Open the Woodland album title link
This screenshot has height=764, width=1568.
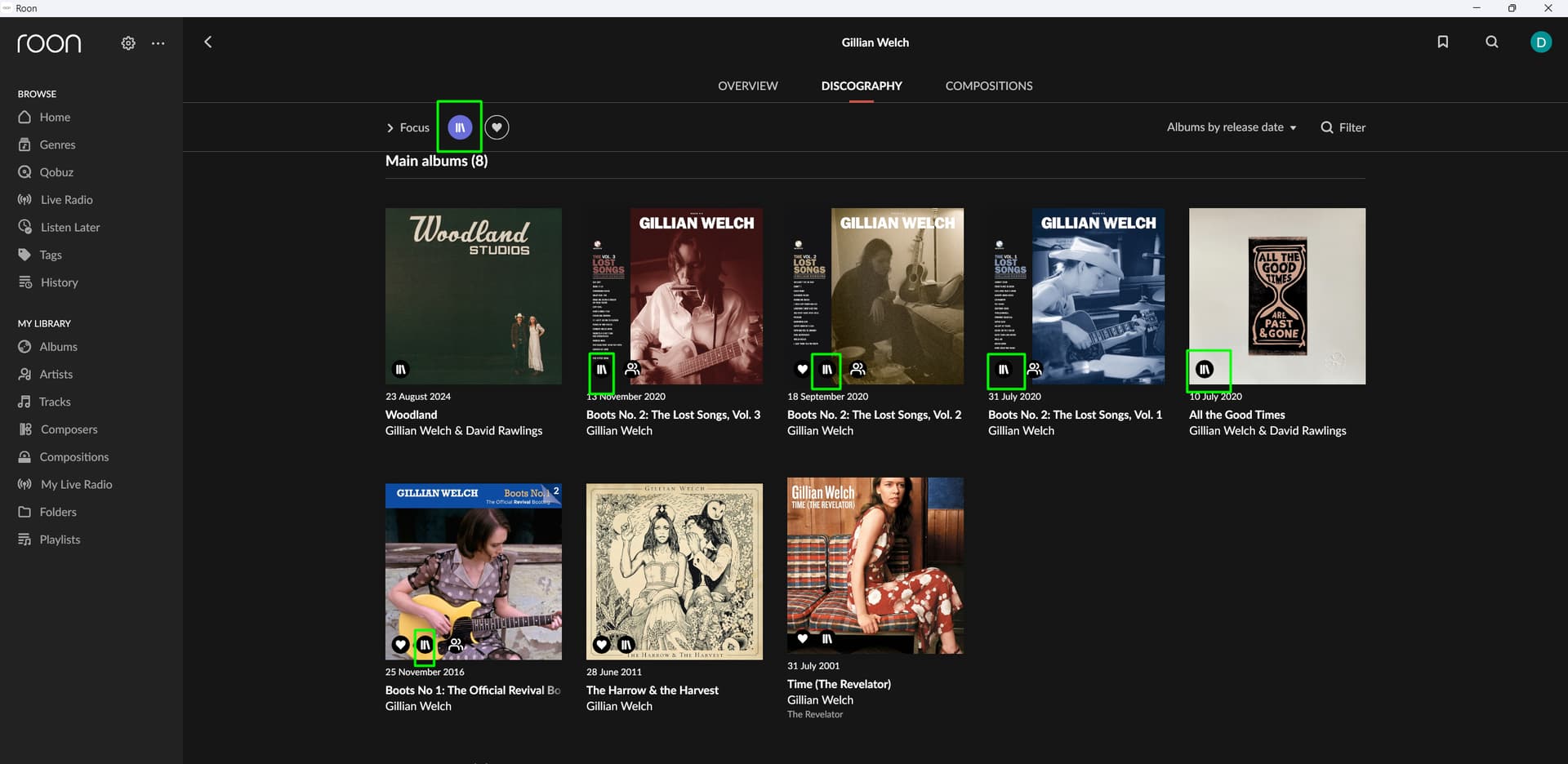pos(412,415)
